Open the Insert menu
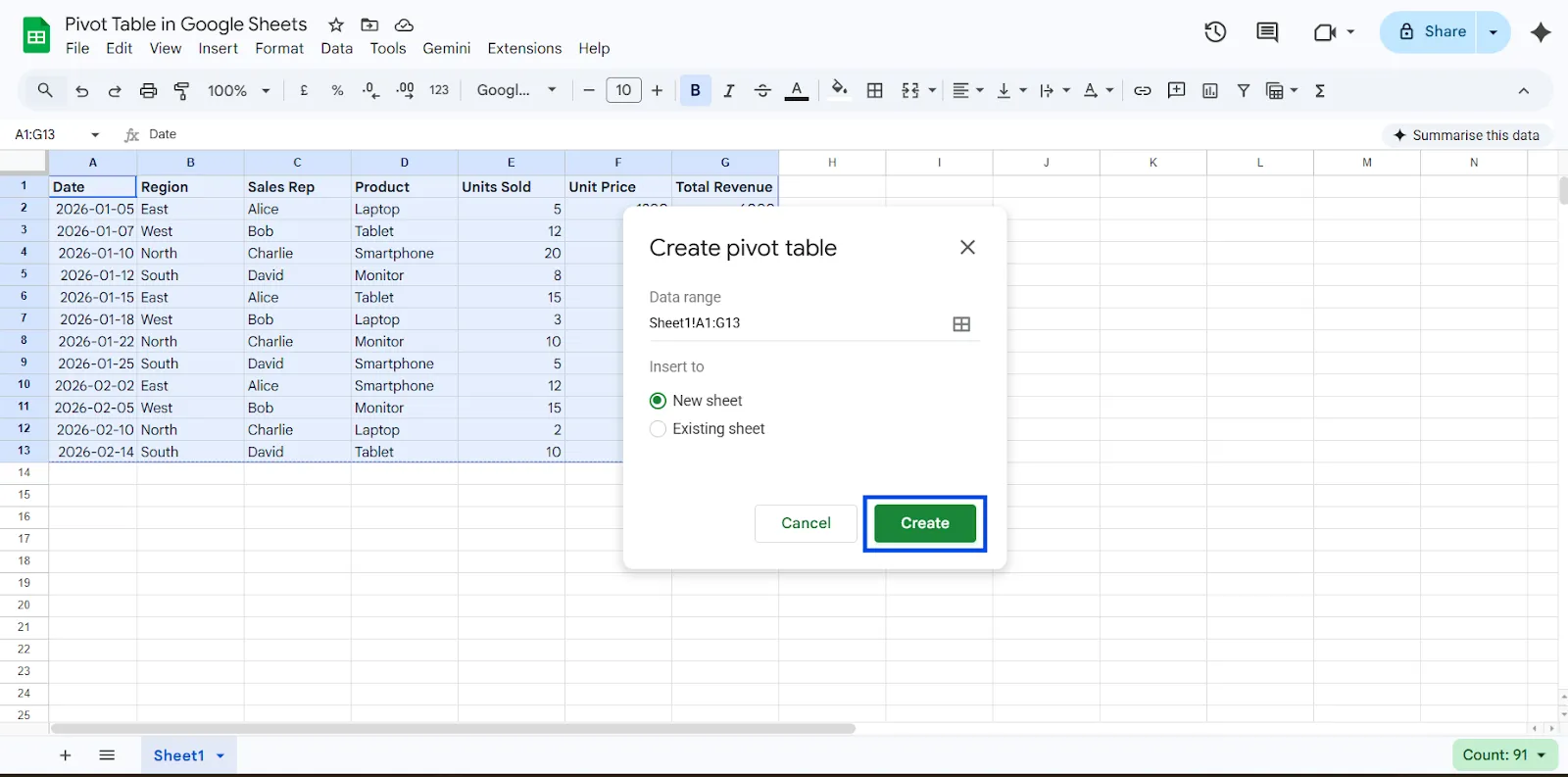 [x=218, y=48]
